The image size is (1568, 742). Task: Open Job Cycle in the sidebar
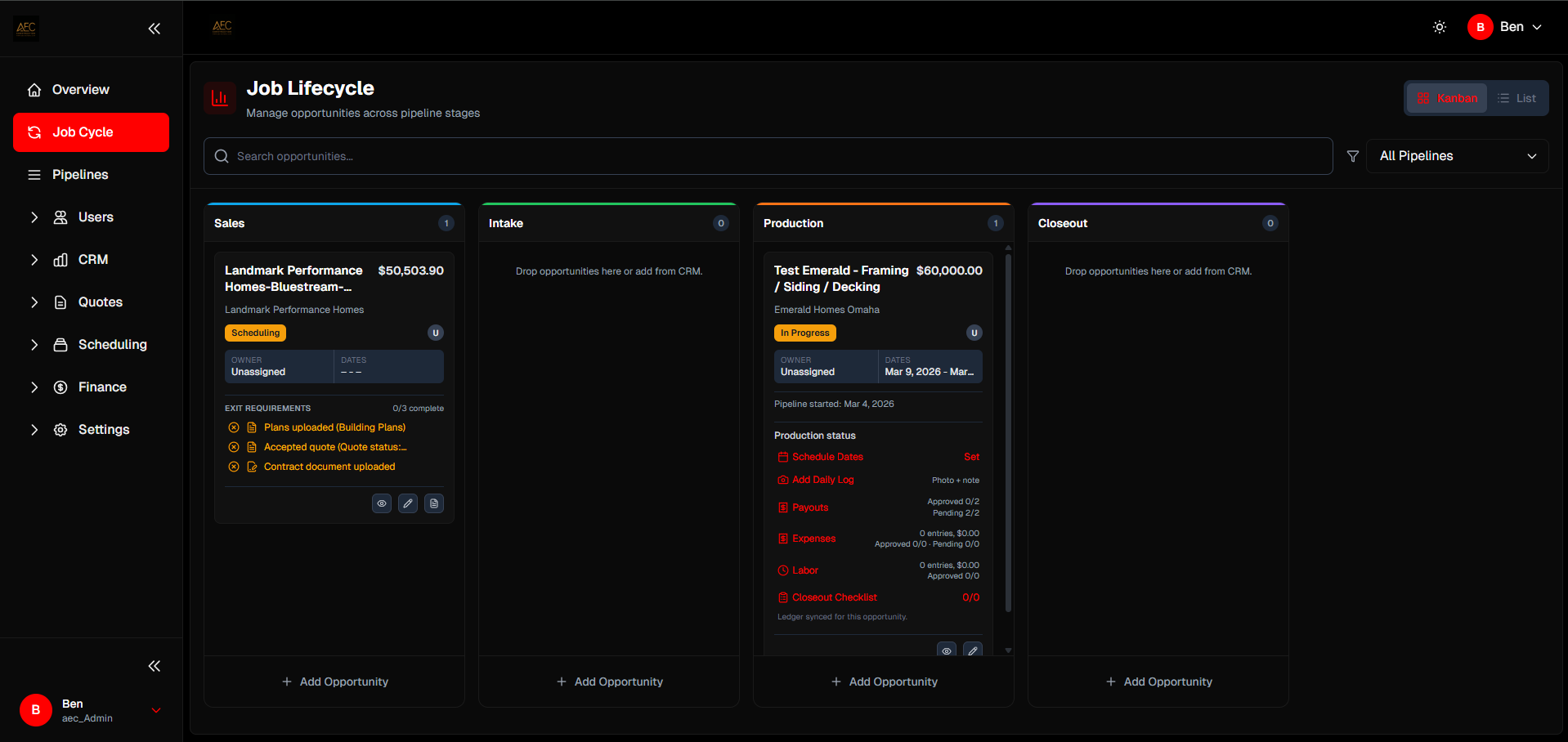click(x=92, y=132)
